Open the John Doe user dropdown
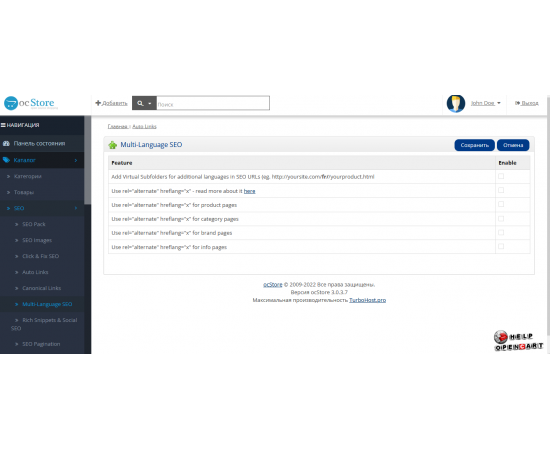 tap(485, 103)
